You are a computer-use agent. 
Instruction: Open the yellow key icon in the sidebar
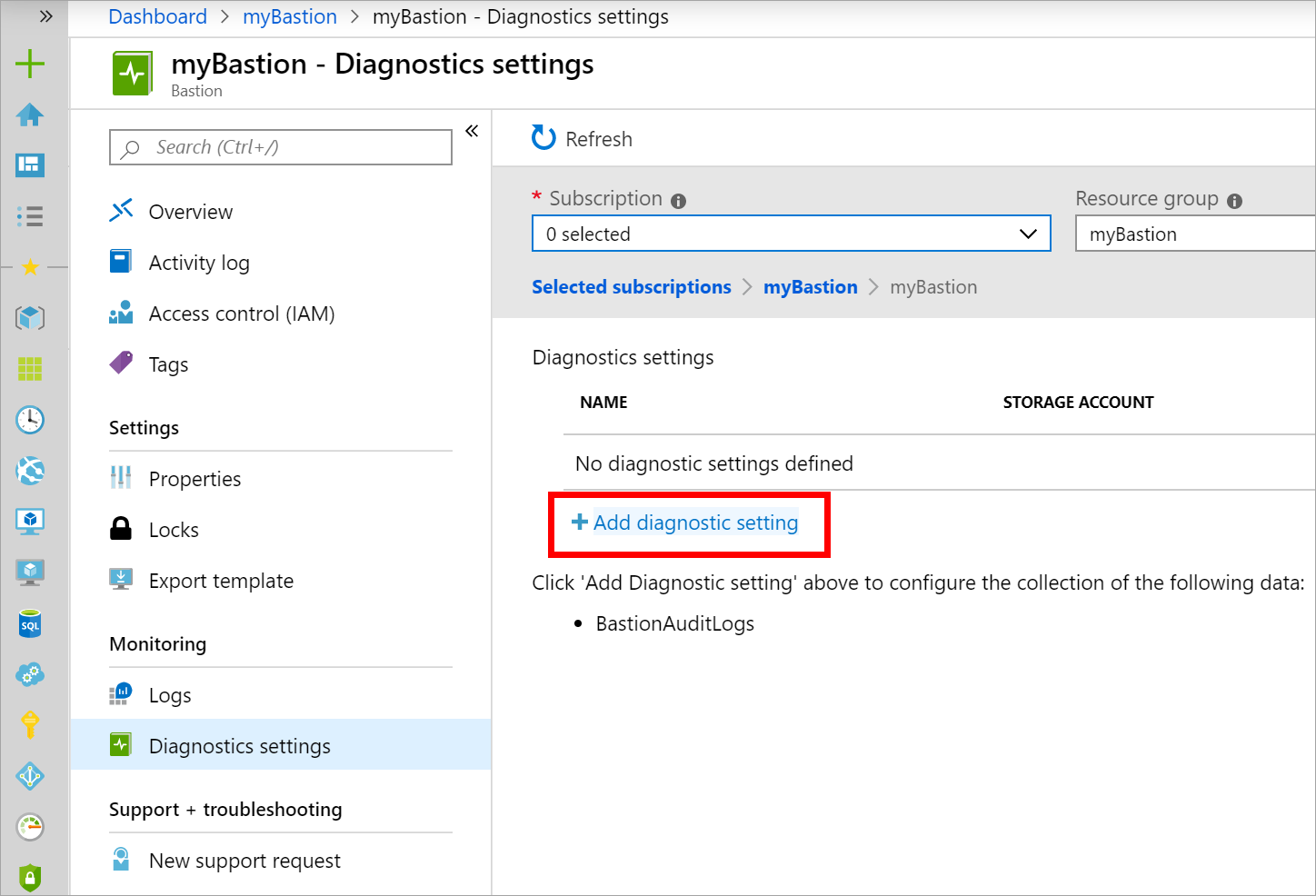tap(30, 725)
